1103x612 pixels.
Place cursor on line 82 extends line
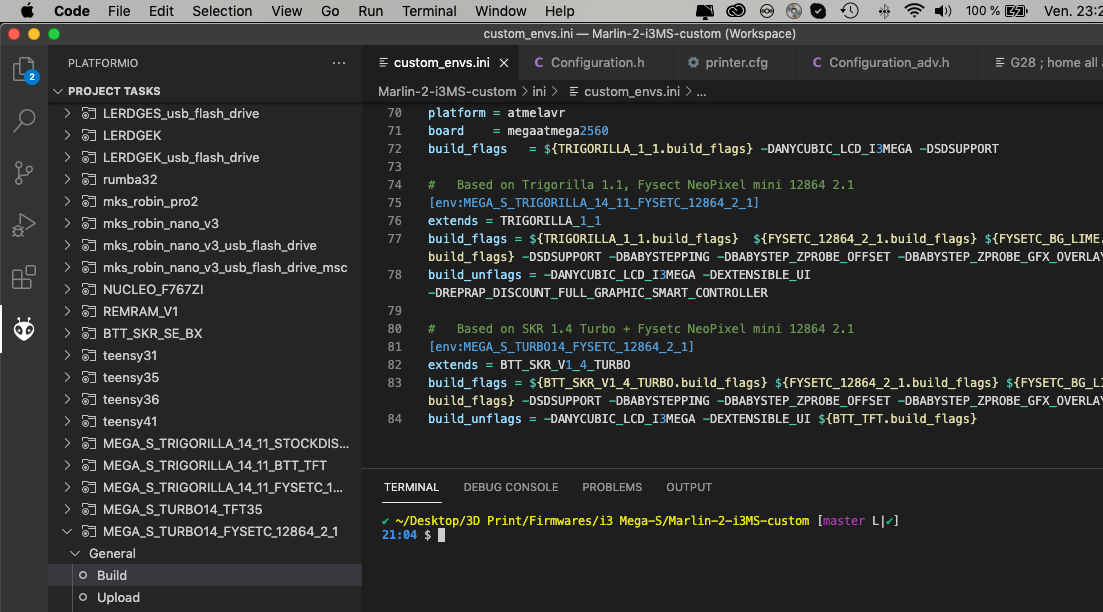529,364
